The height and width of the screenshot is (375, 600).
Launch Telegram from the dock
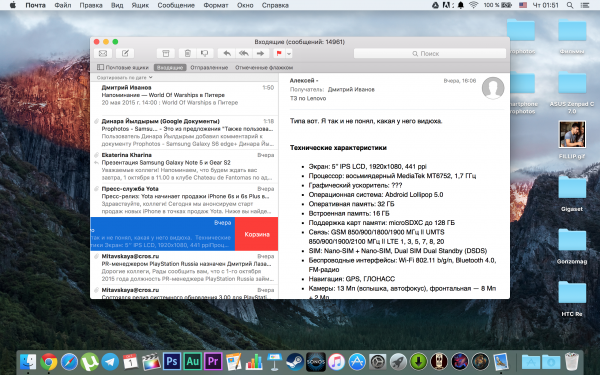110,362
